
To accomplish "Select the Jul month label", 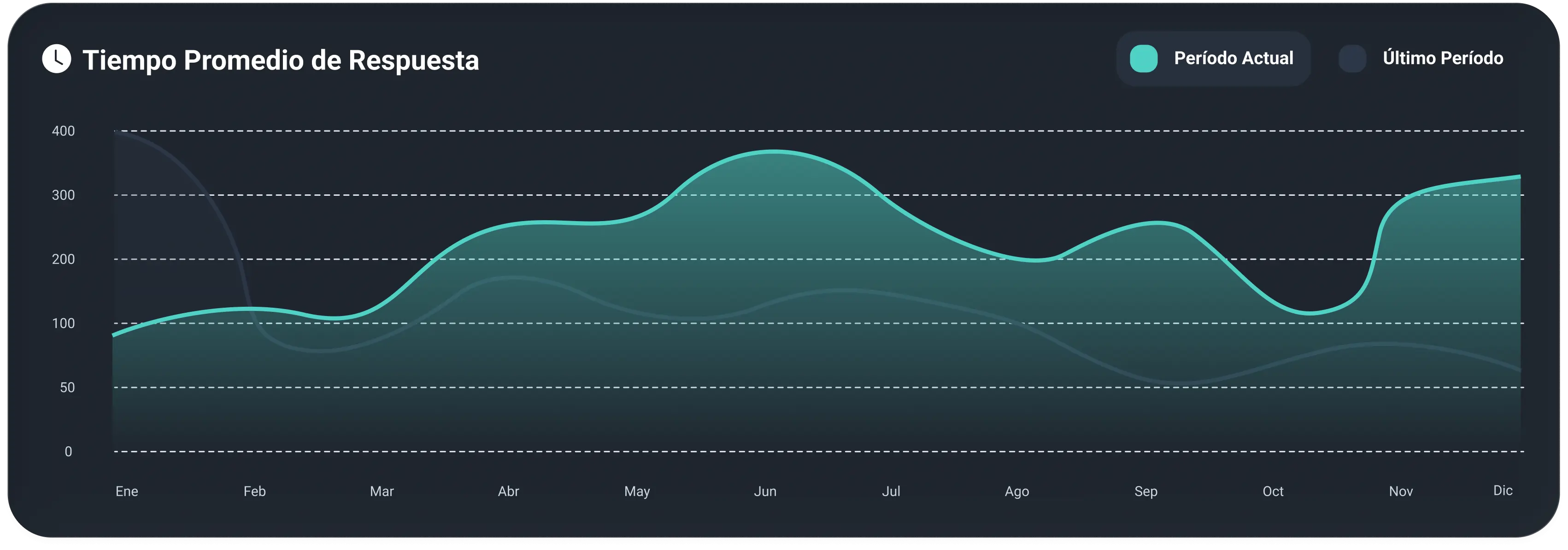I will click(x=891, y=491).
